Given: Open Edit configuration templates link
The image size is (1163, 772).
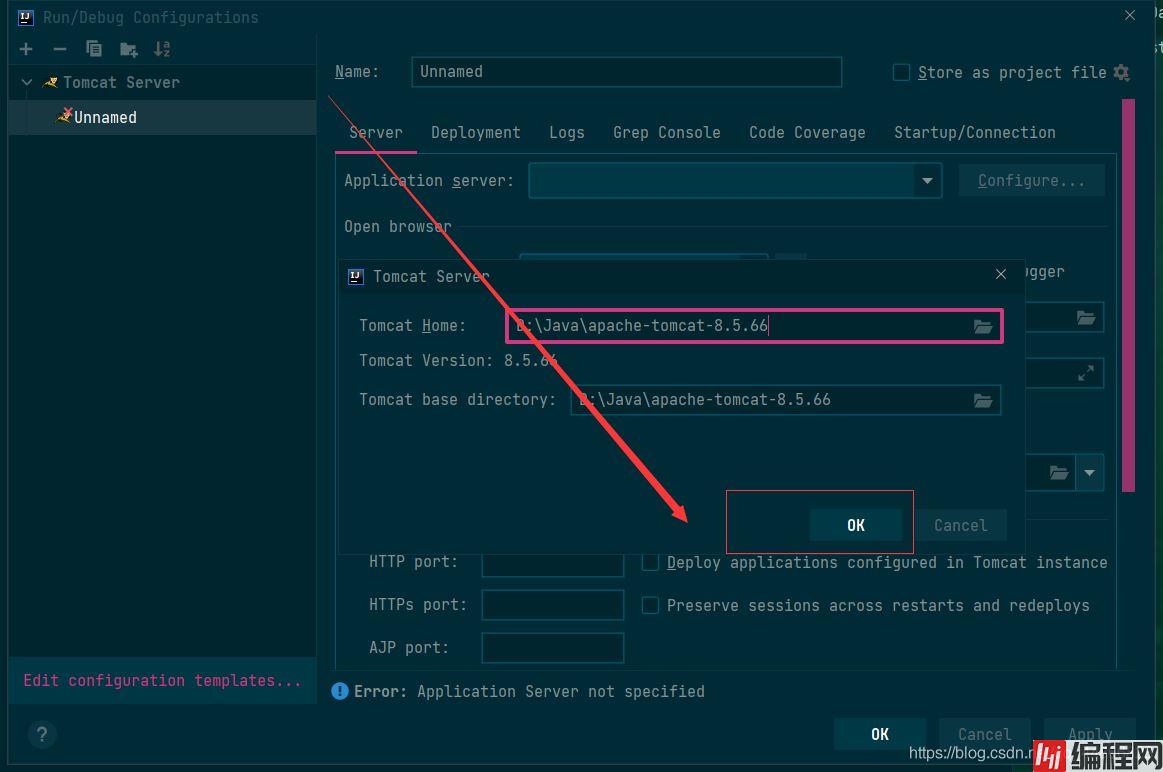Looking at the screenshot, I should tap(162, 681).
